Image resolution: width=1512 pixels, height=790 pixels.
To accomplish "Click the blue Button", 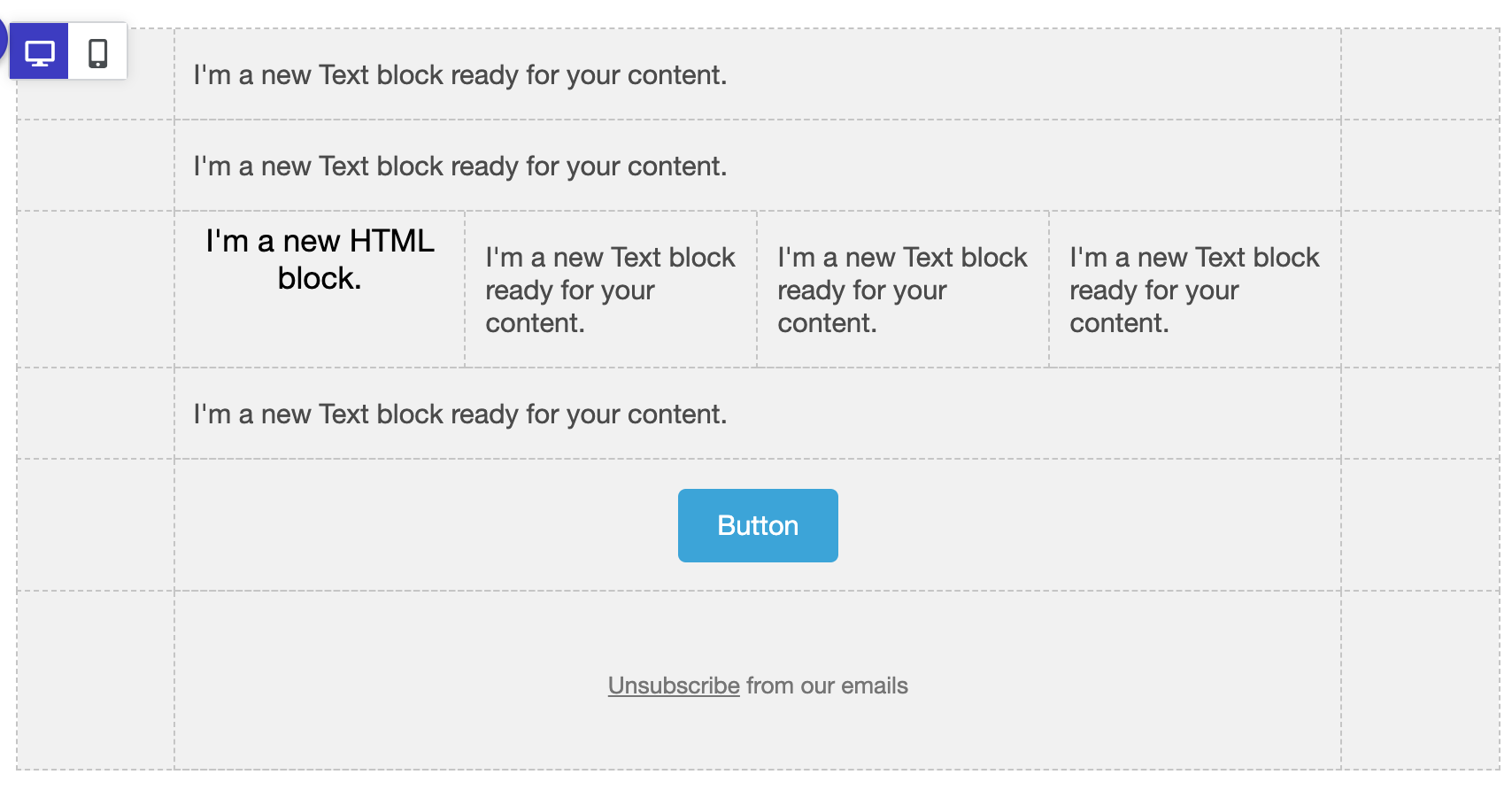I will pos(758,525).
